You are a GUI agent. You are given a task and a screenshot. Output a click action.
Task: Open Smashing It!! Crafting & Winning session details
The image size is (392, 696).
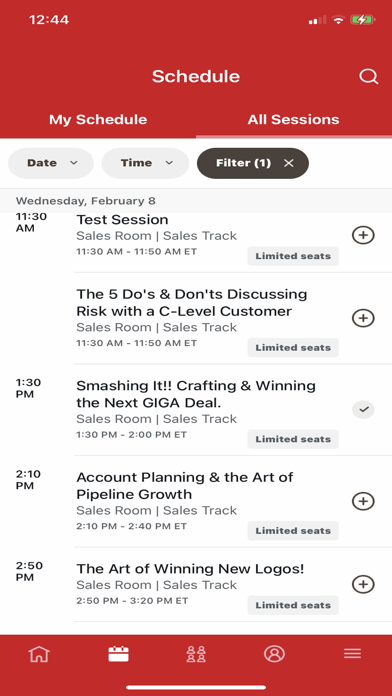[196, 394]
